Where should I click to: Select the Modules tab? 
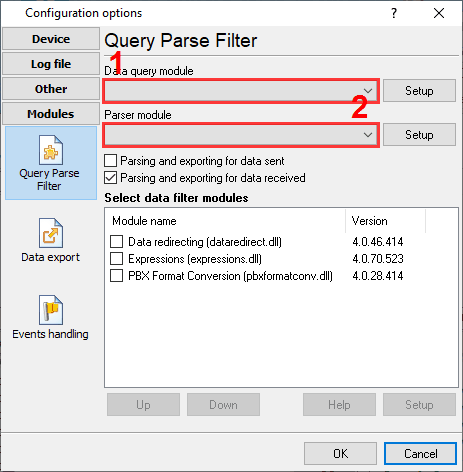(x=51, y=114)
